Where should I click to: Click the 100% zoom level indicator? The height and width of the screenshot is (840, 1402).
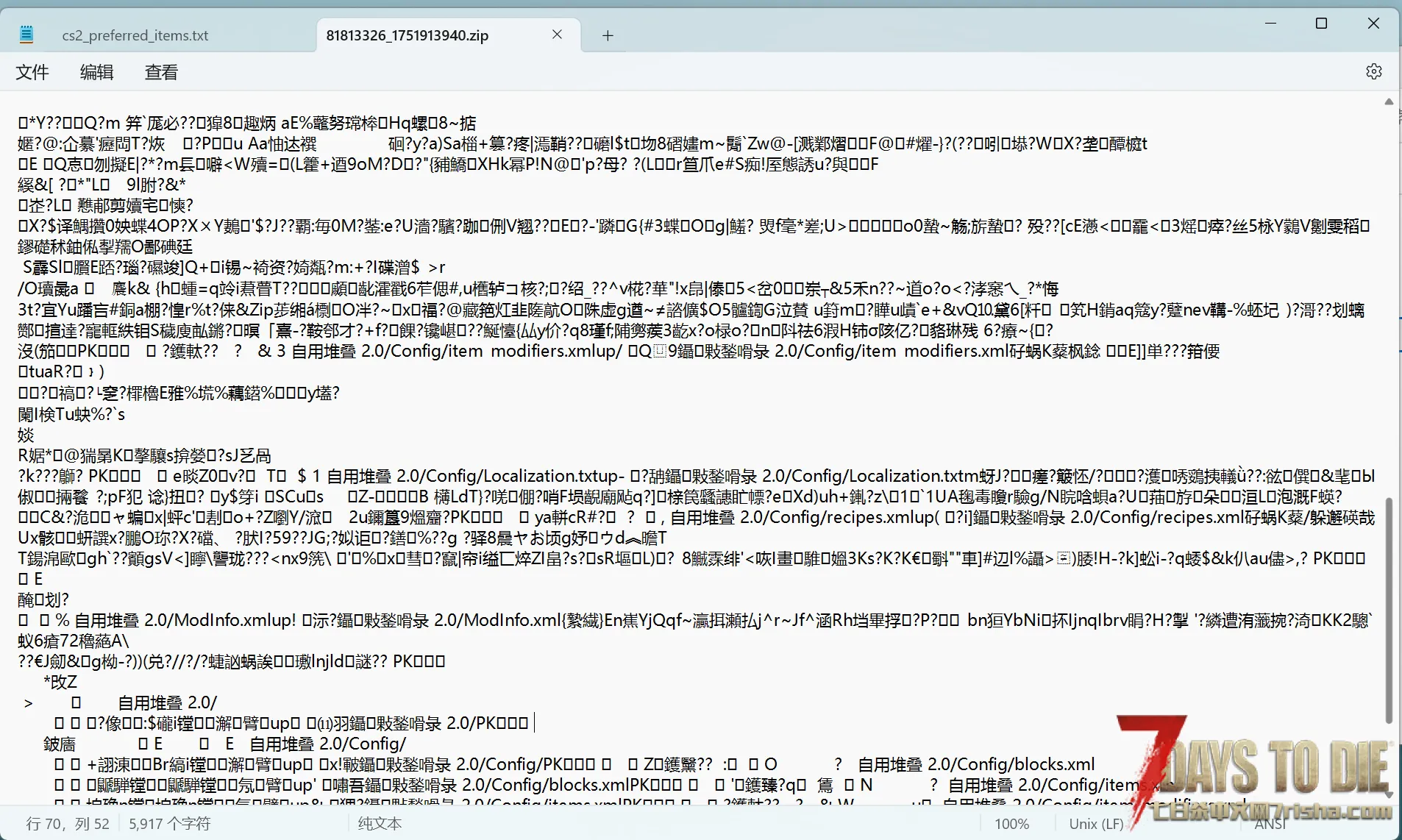click(1011, 824)
